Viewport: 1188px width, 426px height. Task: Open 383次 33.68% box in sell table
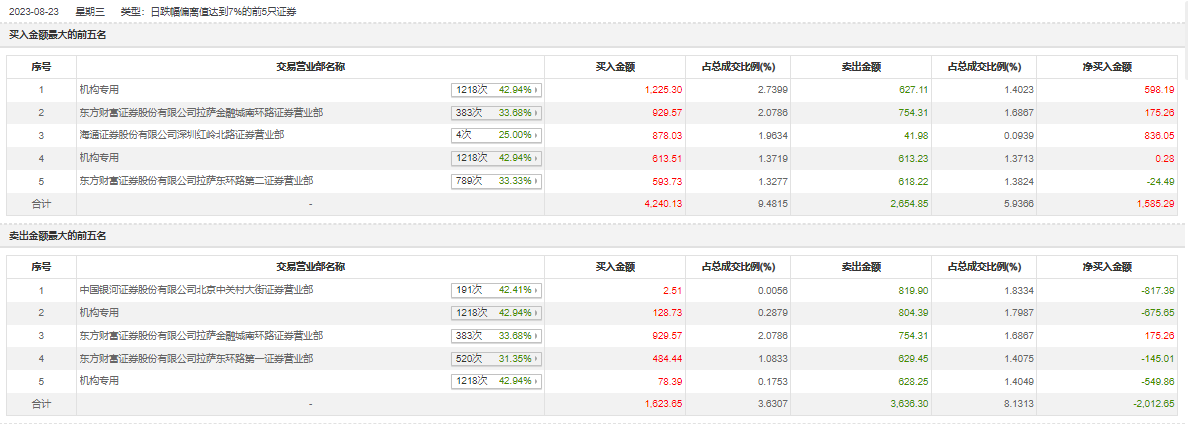496,335
